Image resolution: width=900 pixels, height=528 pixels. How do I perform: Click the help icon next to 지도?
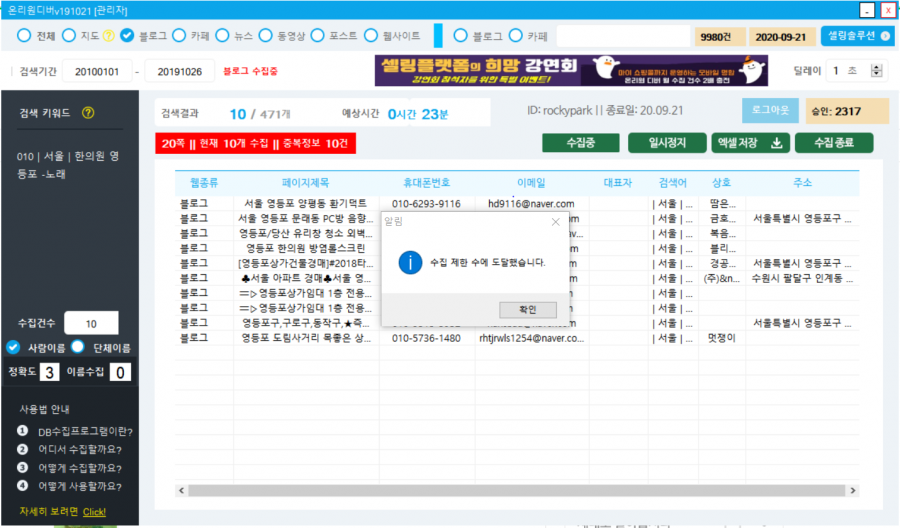click(109, 36)
